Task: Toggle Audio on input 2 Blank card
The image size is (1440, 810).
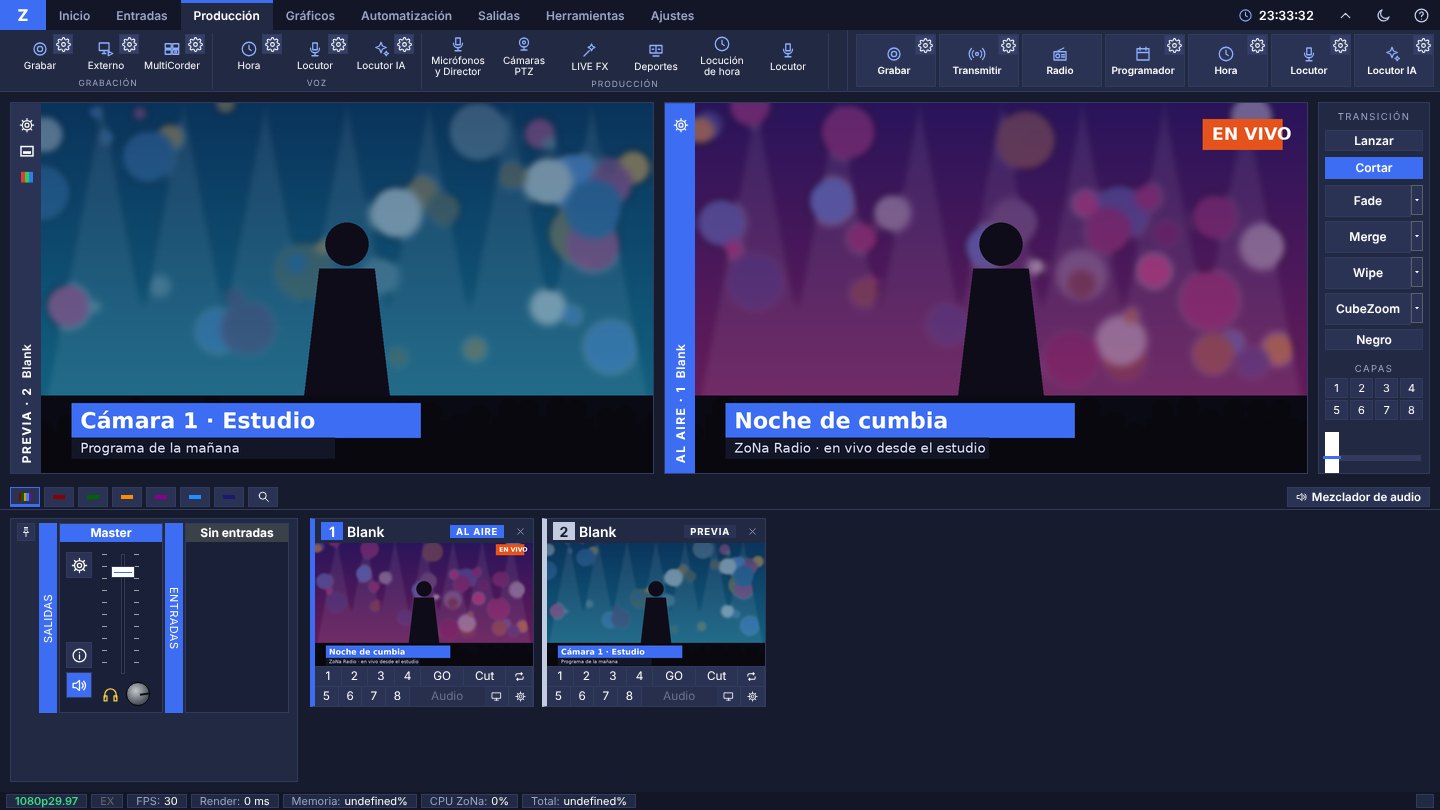Action: [679, 696]
